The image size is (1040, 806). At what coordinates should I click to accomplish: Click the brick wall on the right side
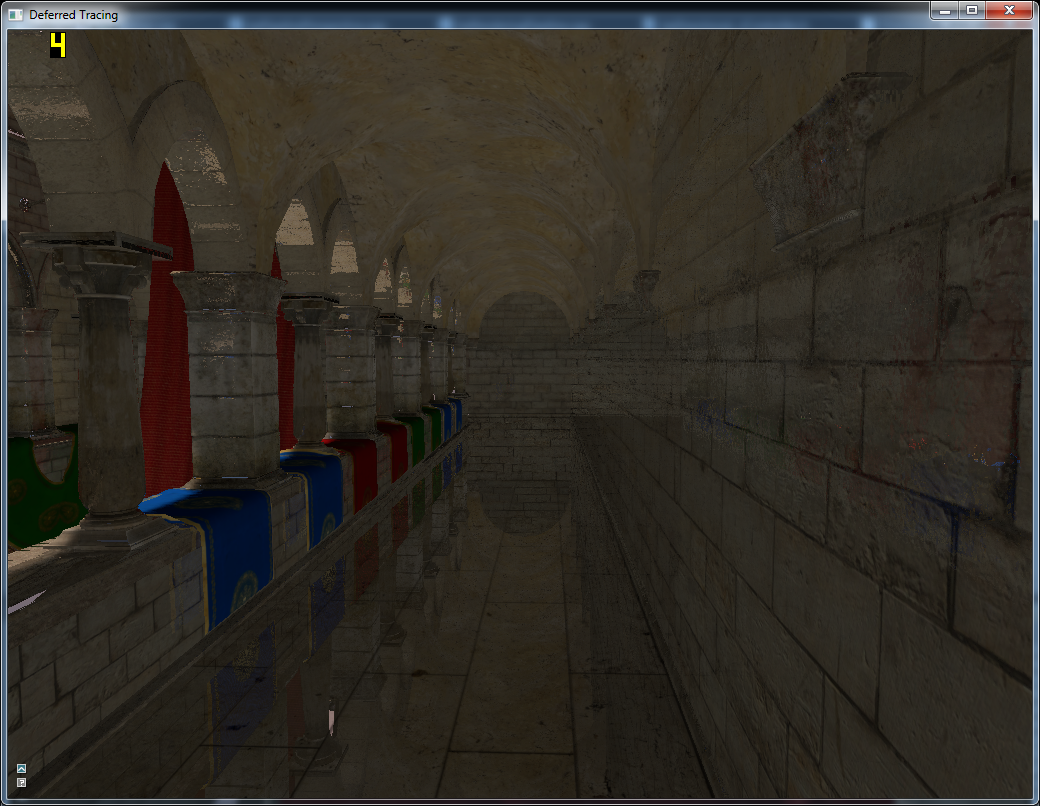(x=850, y=500)
